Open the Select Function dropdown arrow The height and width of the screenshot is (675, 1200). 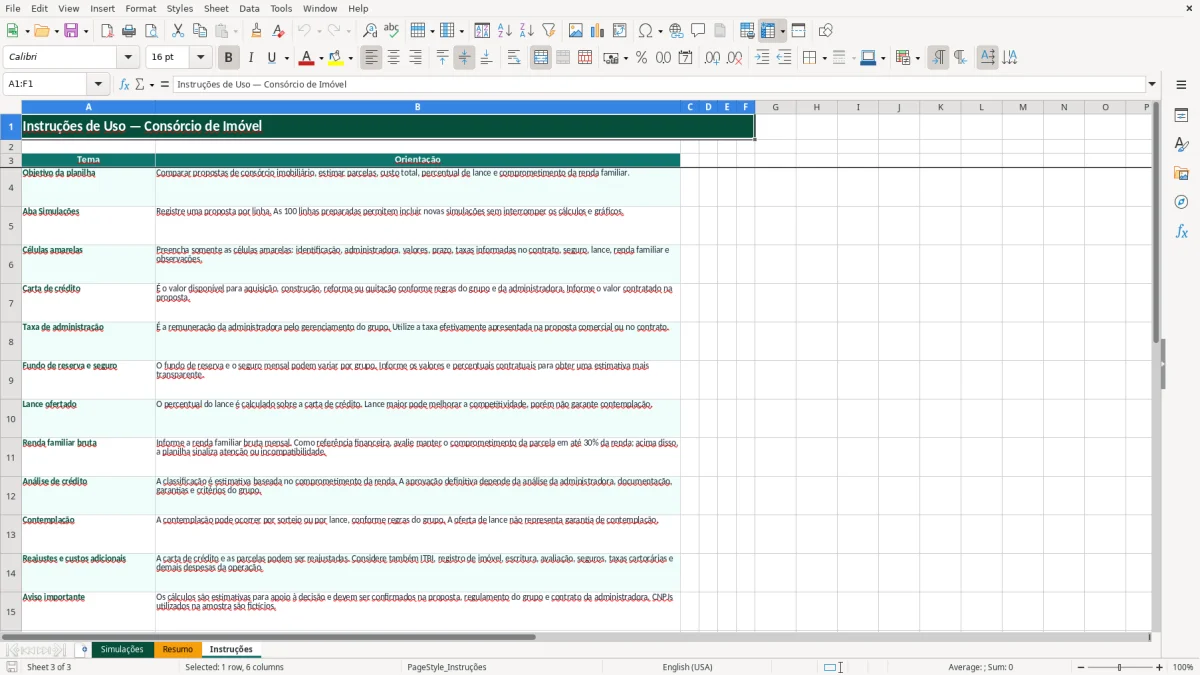(x=152, y=84)
